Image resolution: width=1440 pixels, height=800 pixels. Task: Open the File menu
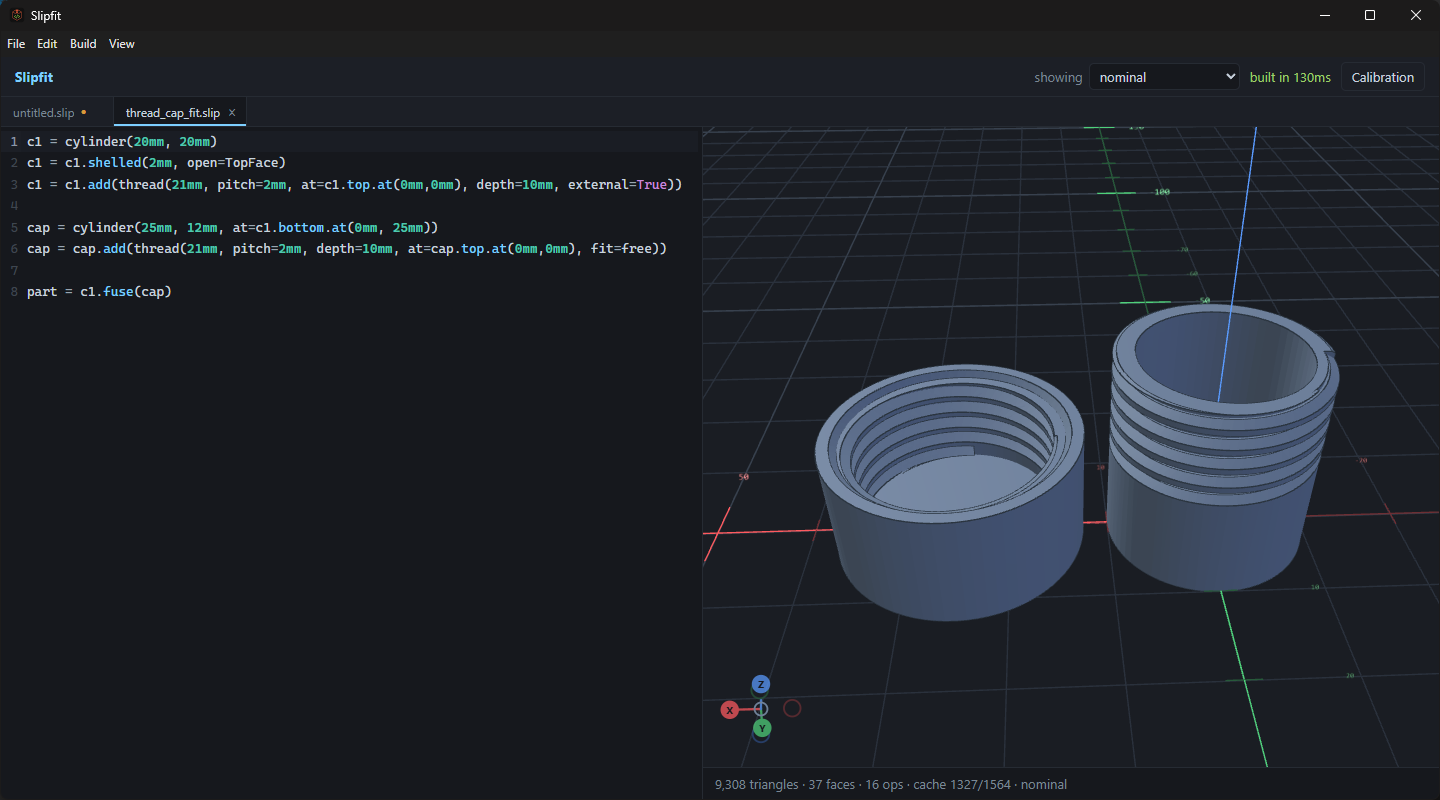pos(16,44)
